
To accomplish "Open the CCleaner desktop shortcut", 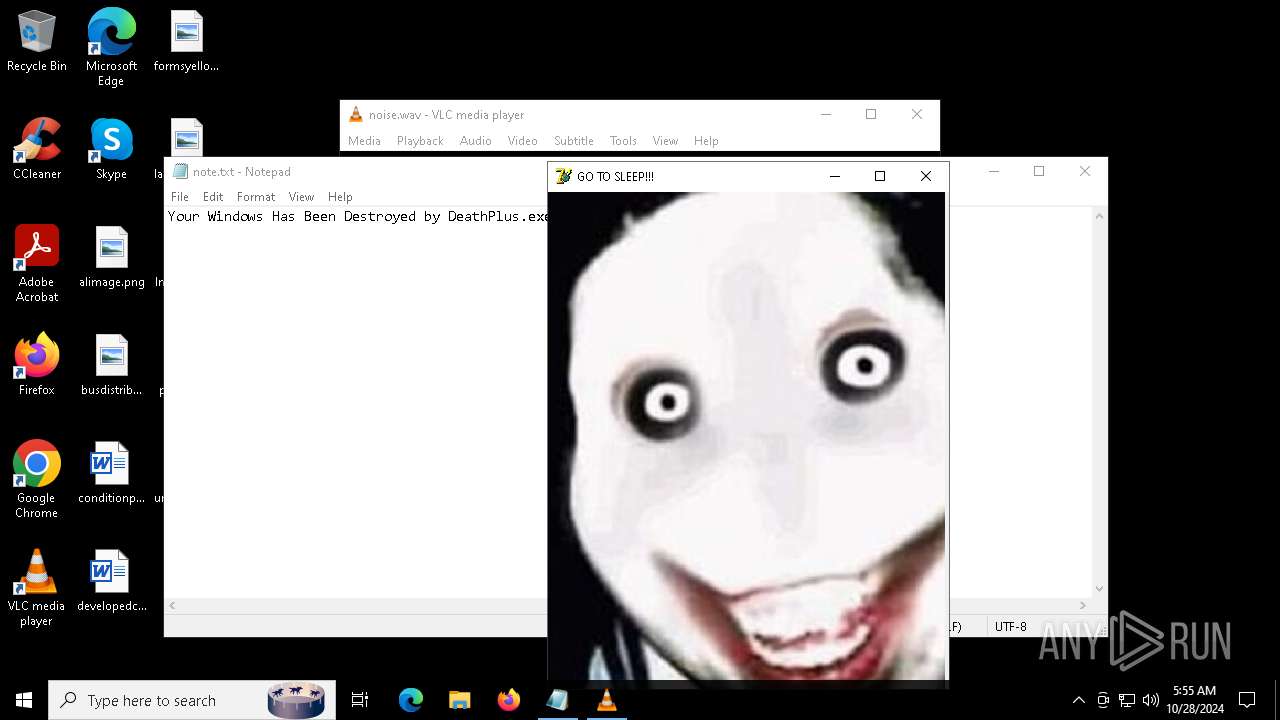I will [x=37, y=150].
